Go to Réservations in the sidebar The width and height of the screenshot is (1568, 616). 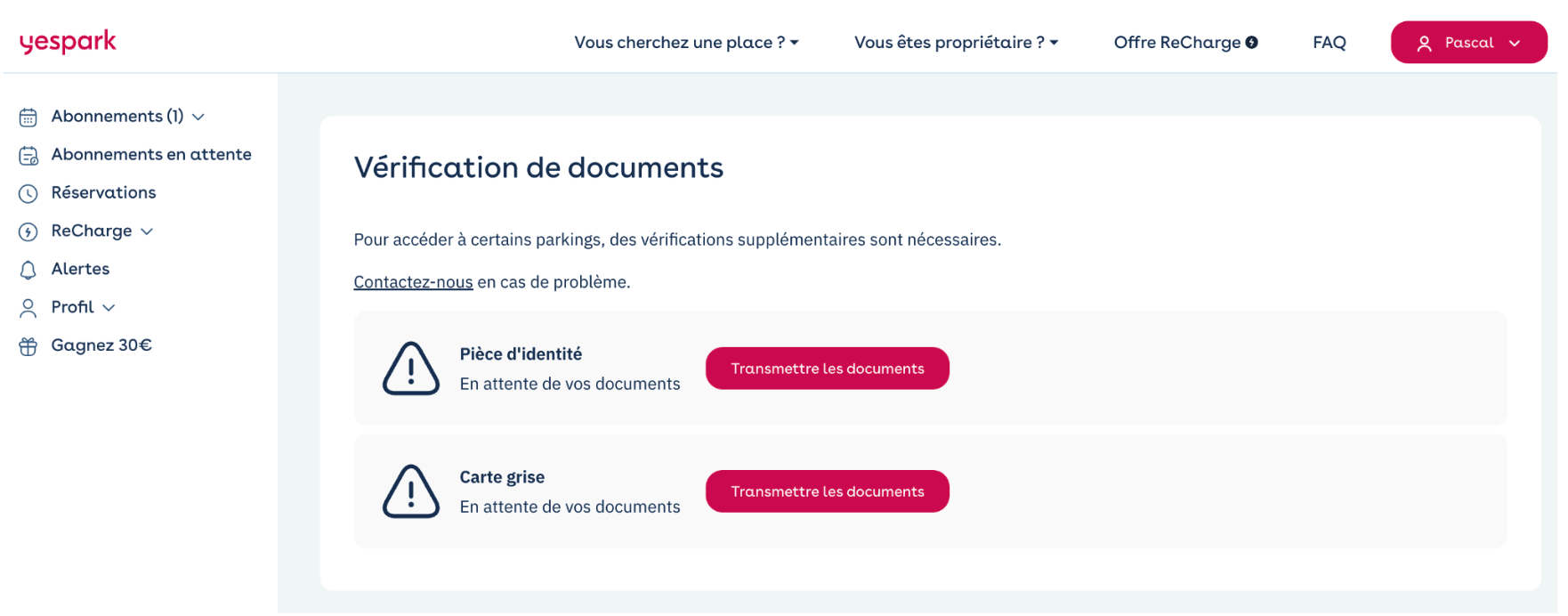[103, 193]
